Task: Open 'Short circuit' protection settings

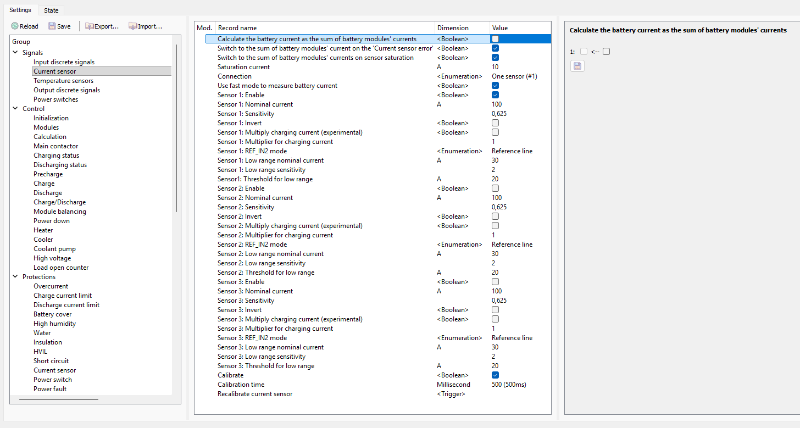Action: tap(51, 361)
